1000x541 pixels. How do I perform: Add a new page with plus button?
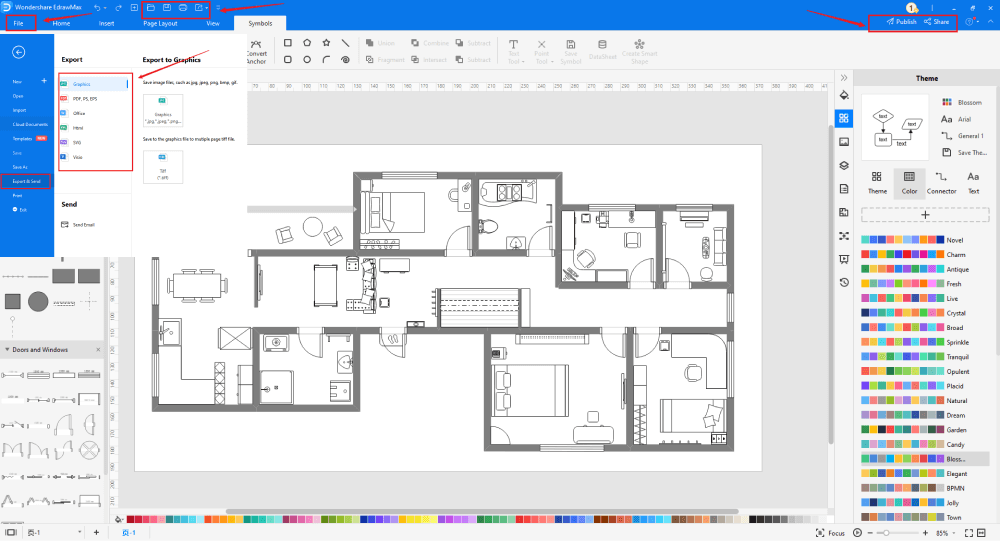click(96, 532)
